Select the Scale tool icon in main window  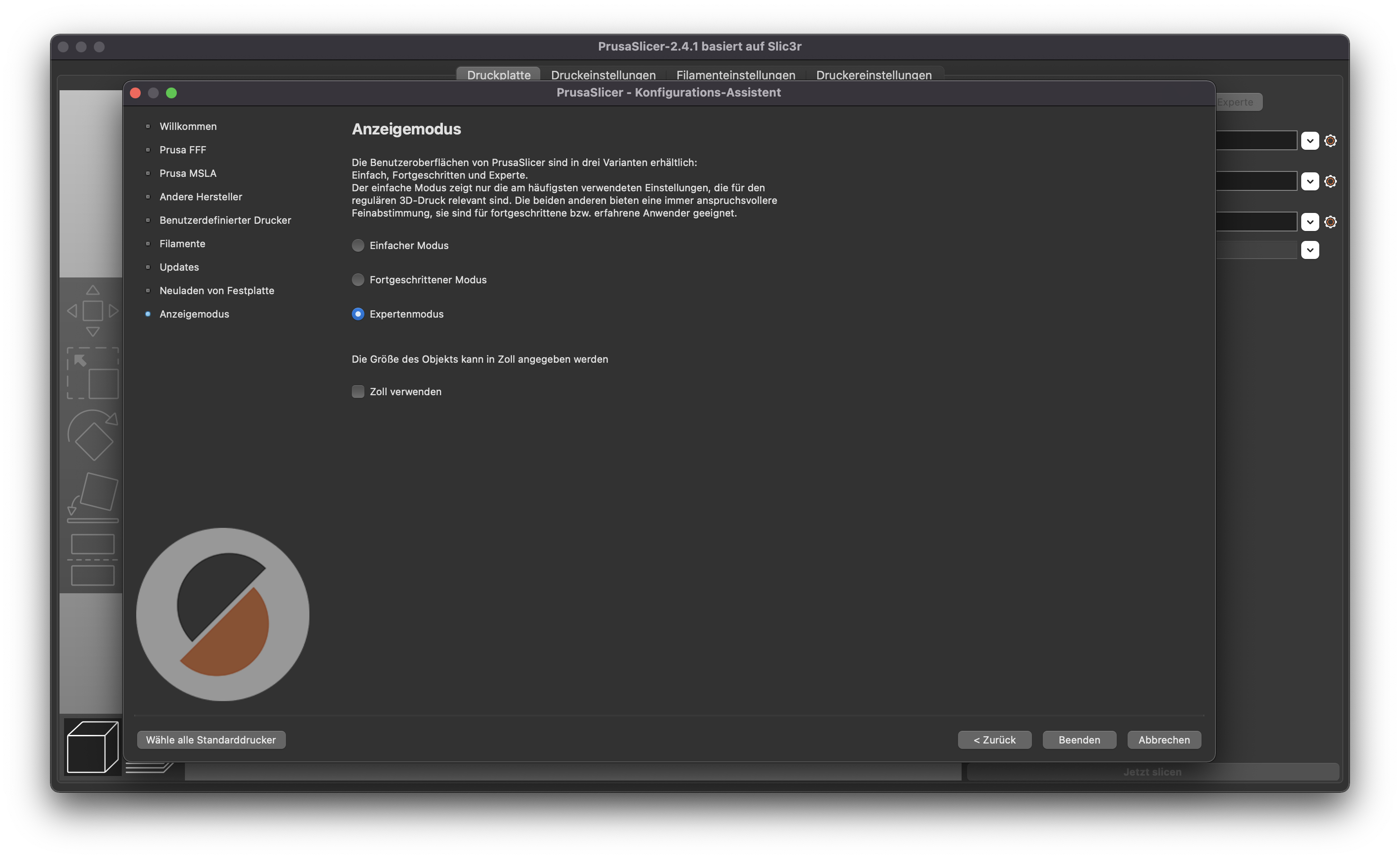pyautogui.click(x=92, y=373)
